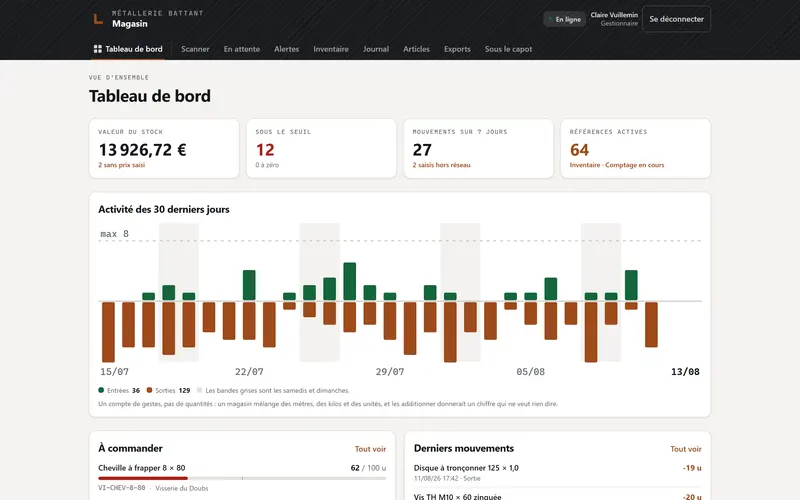Open Tout voir in À commander

pyautogui.click(x=370, y=449)
